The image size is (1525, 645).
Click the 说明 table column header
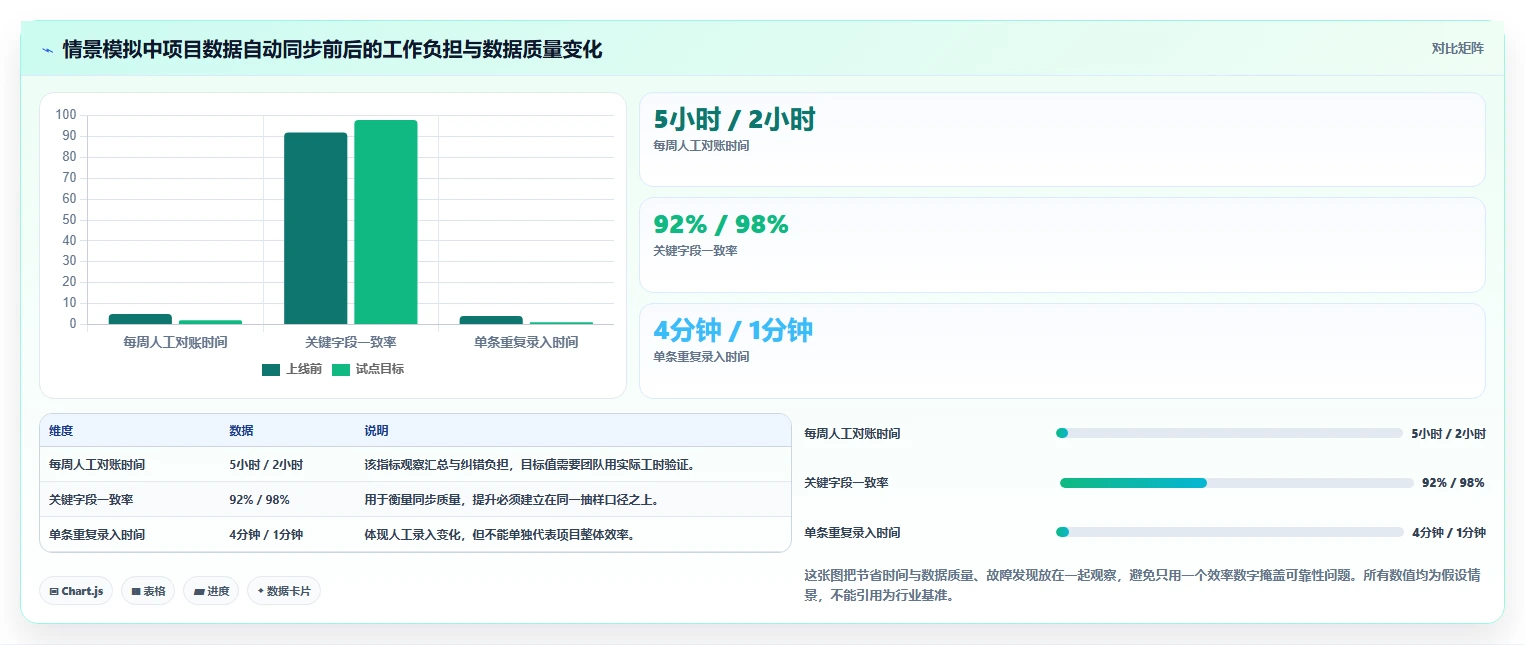376,431
